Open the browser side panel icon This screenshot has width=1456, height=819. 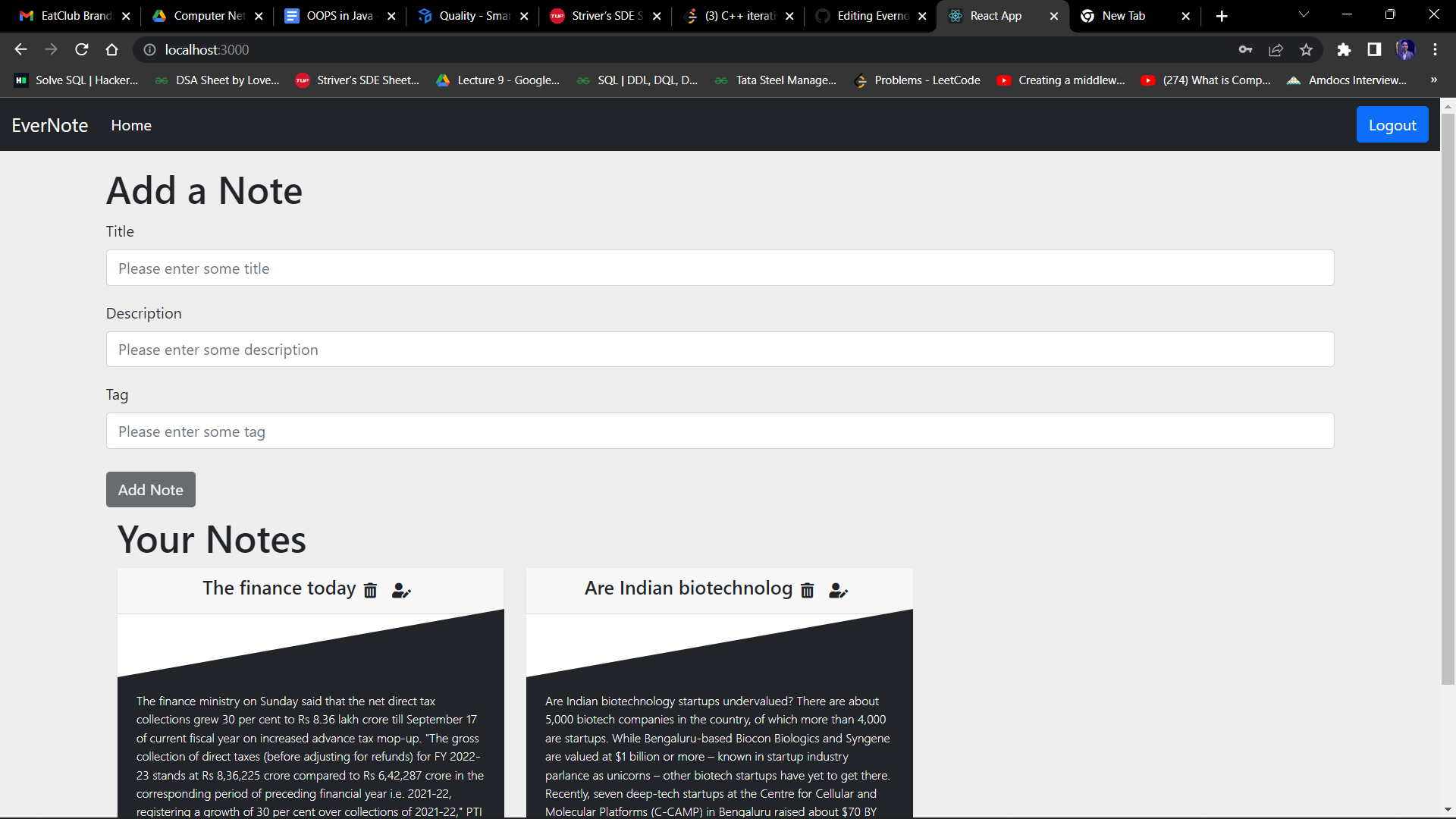[x=1374, y=49]
